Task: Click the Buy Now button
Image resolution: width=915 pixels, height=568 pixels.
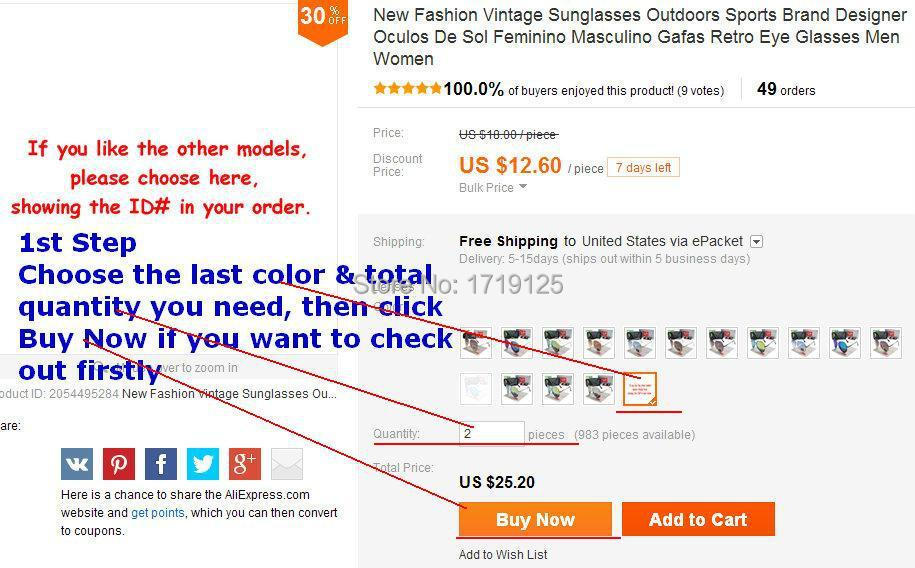Action: pos(535,519)
